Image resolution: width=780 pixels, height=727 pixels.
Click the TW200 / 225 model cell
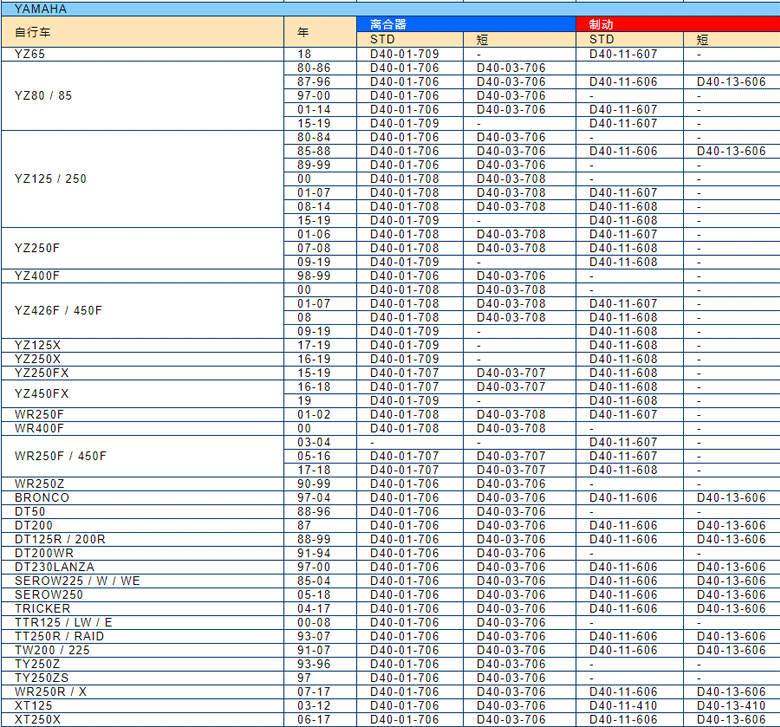pyautogui.click(x=142, y=651)
